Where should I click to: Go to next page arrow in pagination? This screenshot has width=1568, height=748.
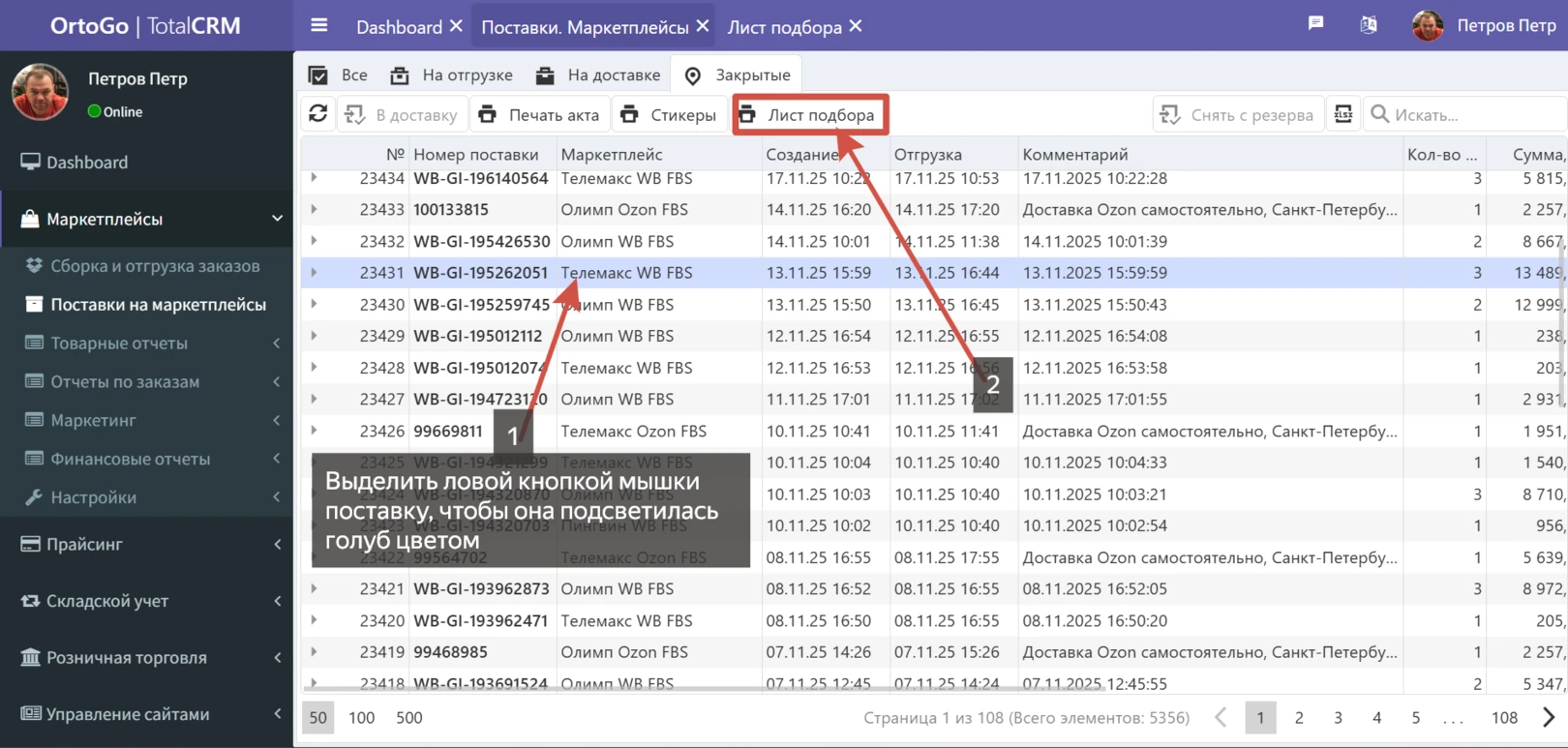(x=1548, y=718)
